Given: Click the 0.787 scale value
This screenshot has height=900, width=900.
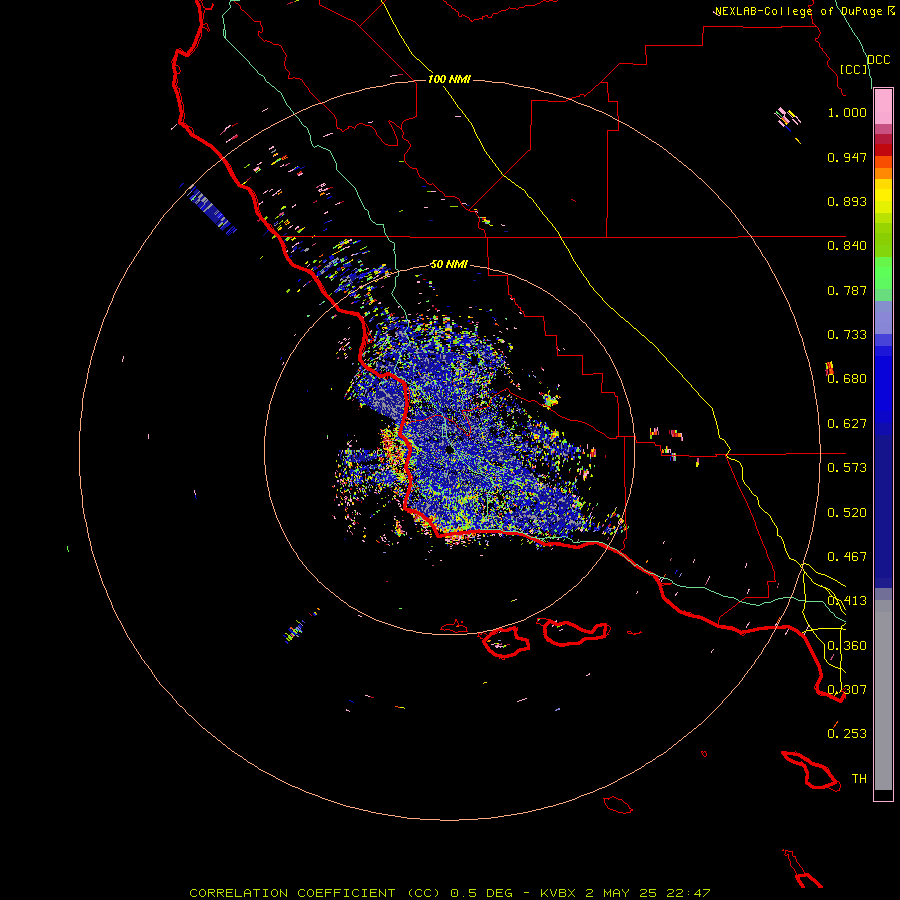Looking at the screenshot, I should click(x=847, y=290).
